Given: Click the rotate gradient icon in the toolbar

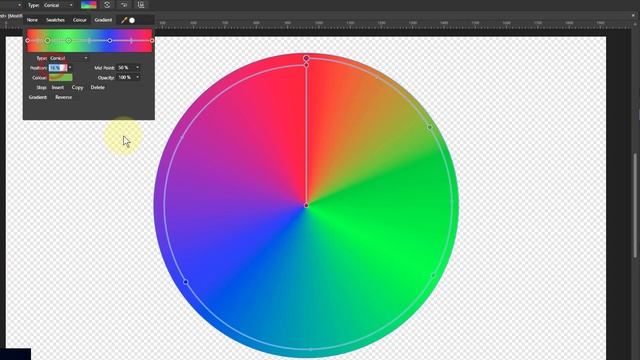Looking at the screenshot, I should (107, 5).
